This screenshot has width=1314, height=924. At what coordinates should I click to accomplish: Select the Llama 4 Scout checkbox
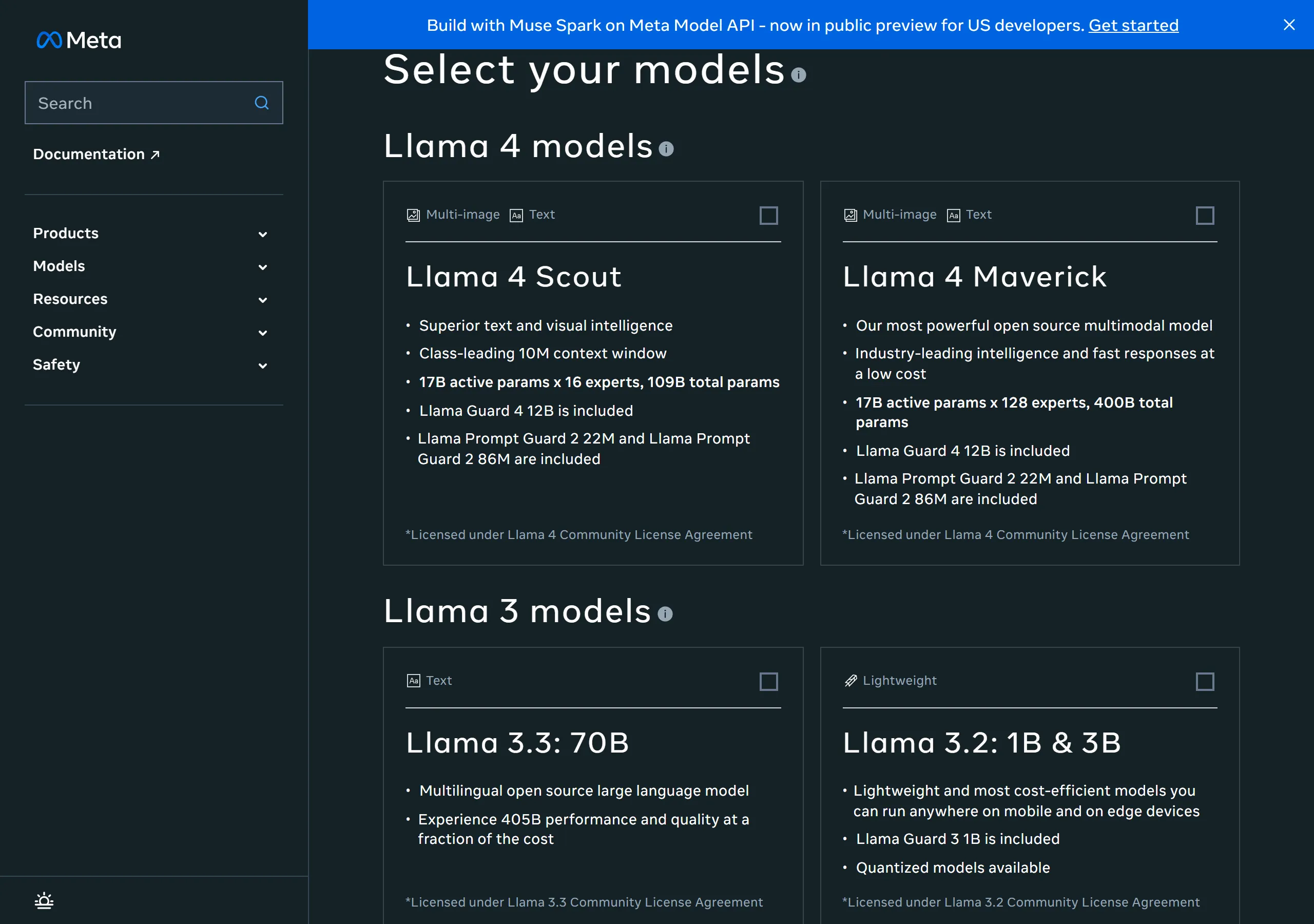coord(768,215)
